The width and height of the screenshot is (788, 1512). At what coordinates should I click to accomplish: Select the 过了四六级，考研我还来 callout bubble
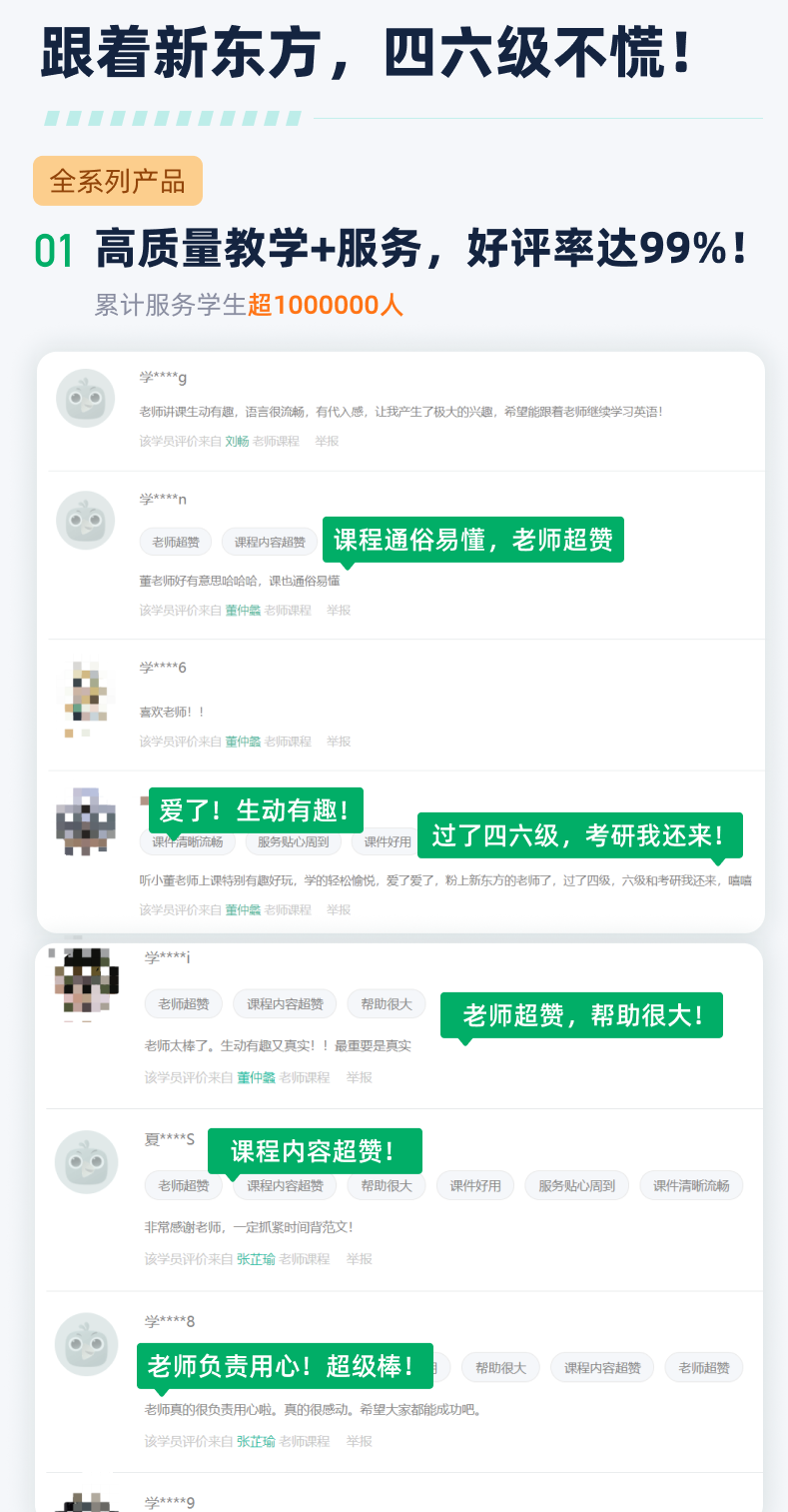(x=580, y=835)
